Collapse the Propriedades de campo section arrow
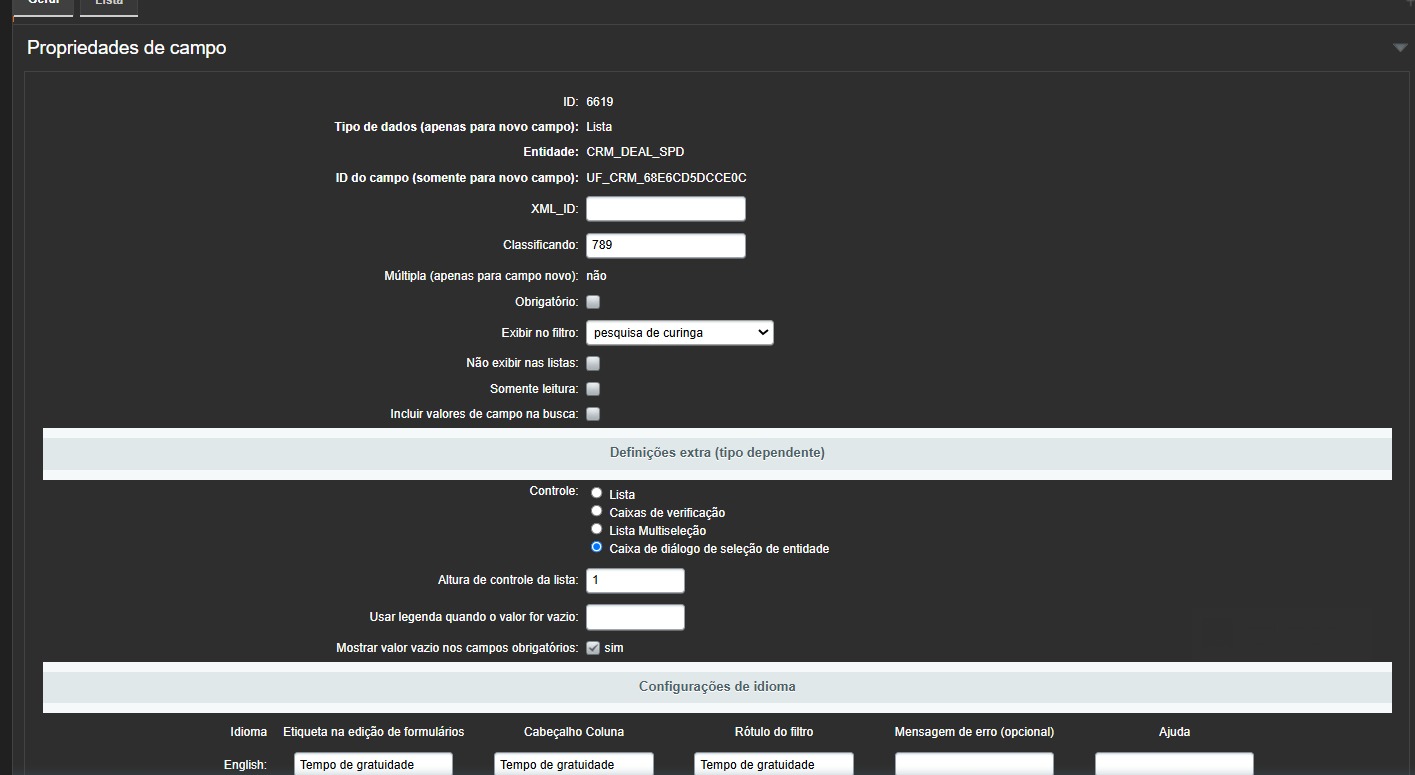The width and height of the screenshot is (1415, 775). 1399,48
